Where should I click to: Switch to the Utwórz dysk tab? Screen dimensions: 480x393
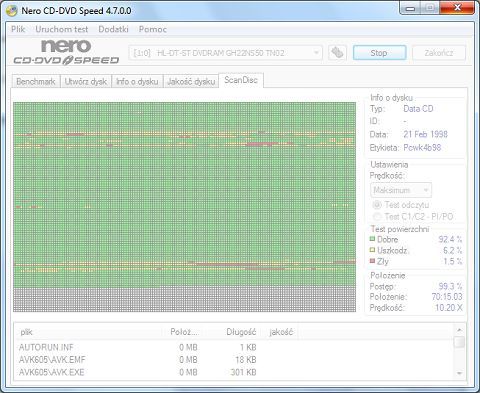[86, 81]
